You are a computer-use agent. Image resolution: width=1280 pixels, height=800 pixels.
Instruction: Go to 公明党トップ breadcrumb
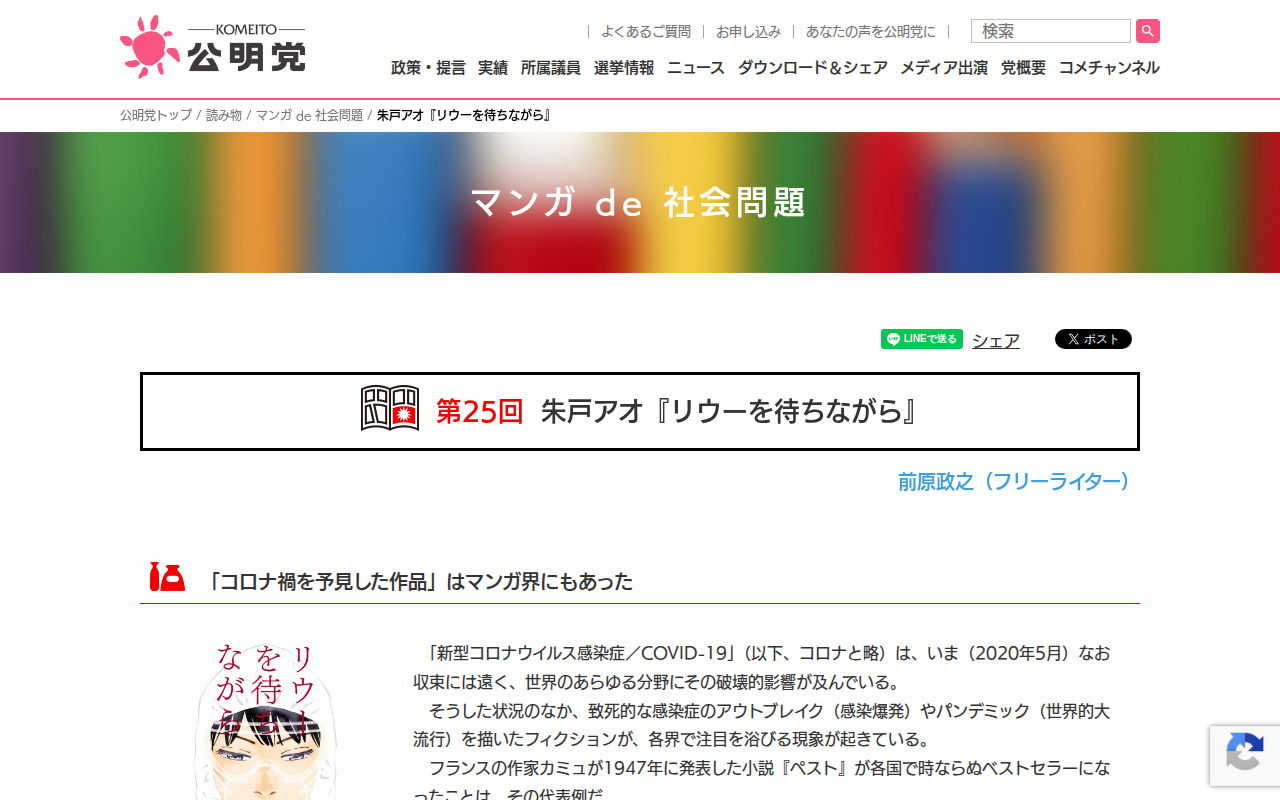coord(156,115)
